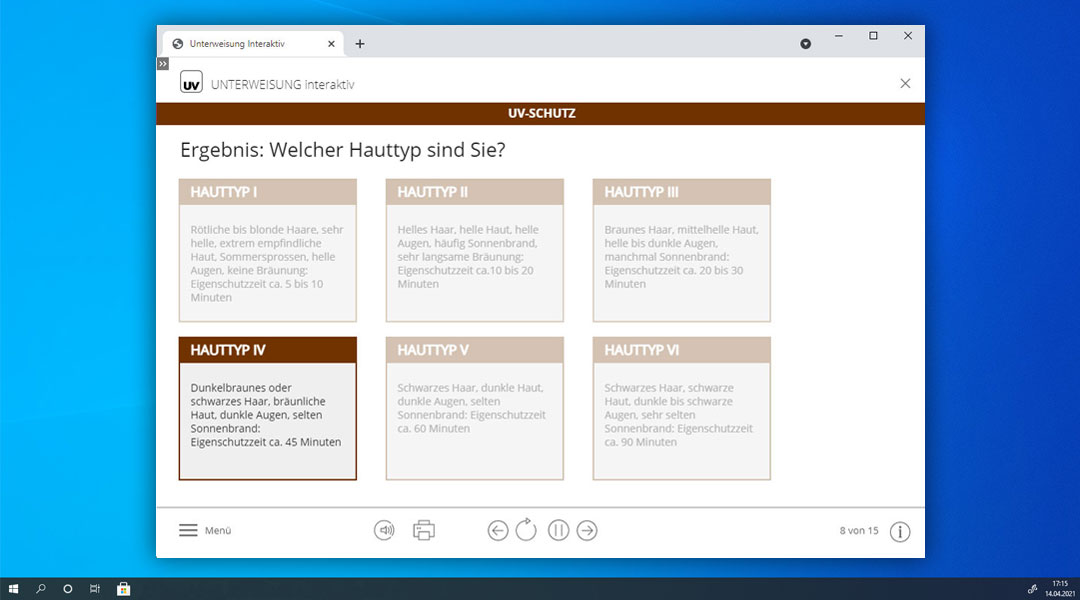
Task: Launch Microsoft Store from taskbar
Action: point(123,589)
